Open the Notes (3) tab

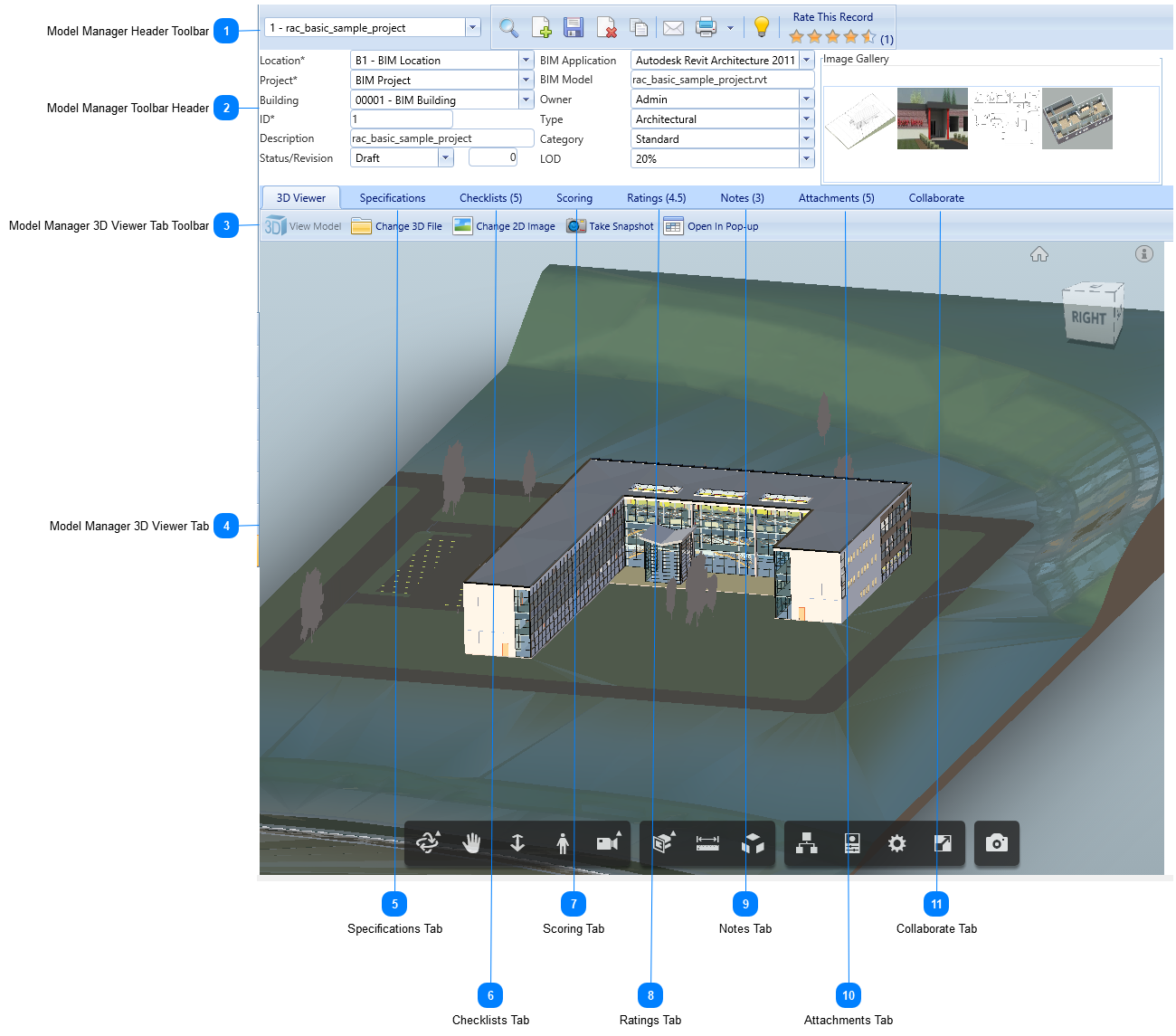(743, 198)
